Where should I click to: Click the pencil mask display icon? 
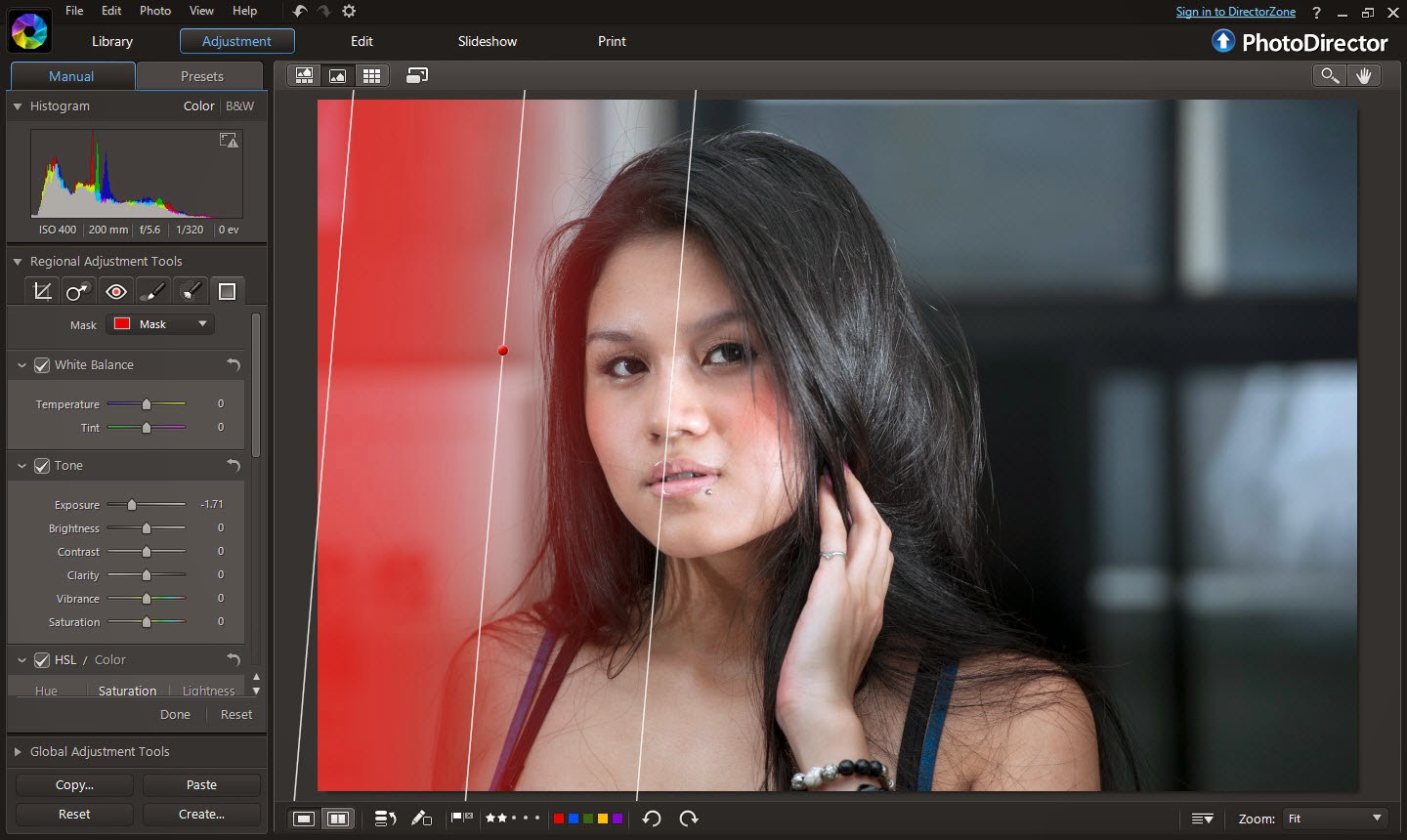[x=421, y=819]
